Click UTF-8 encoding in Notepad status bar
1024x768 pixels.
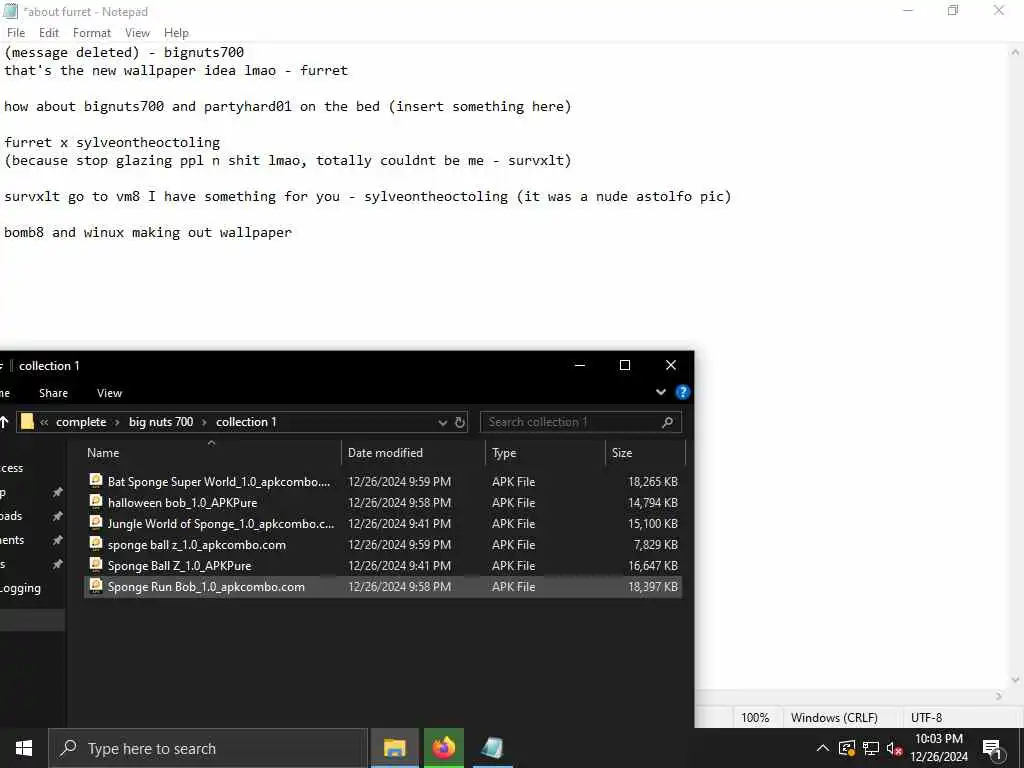926,717
